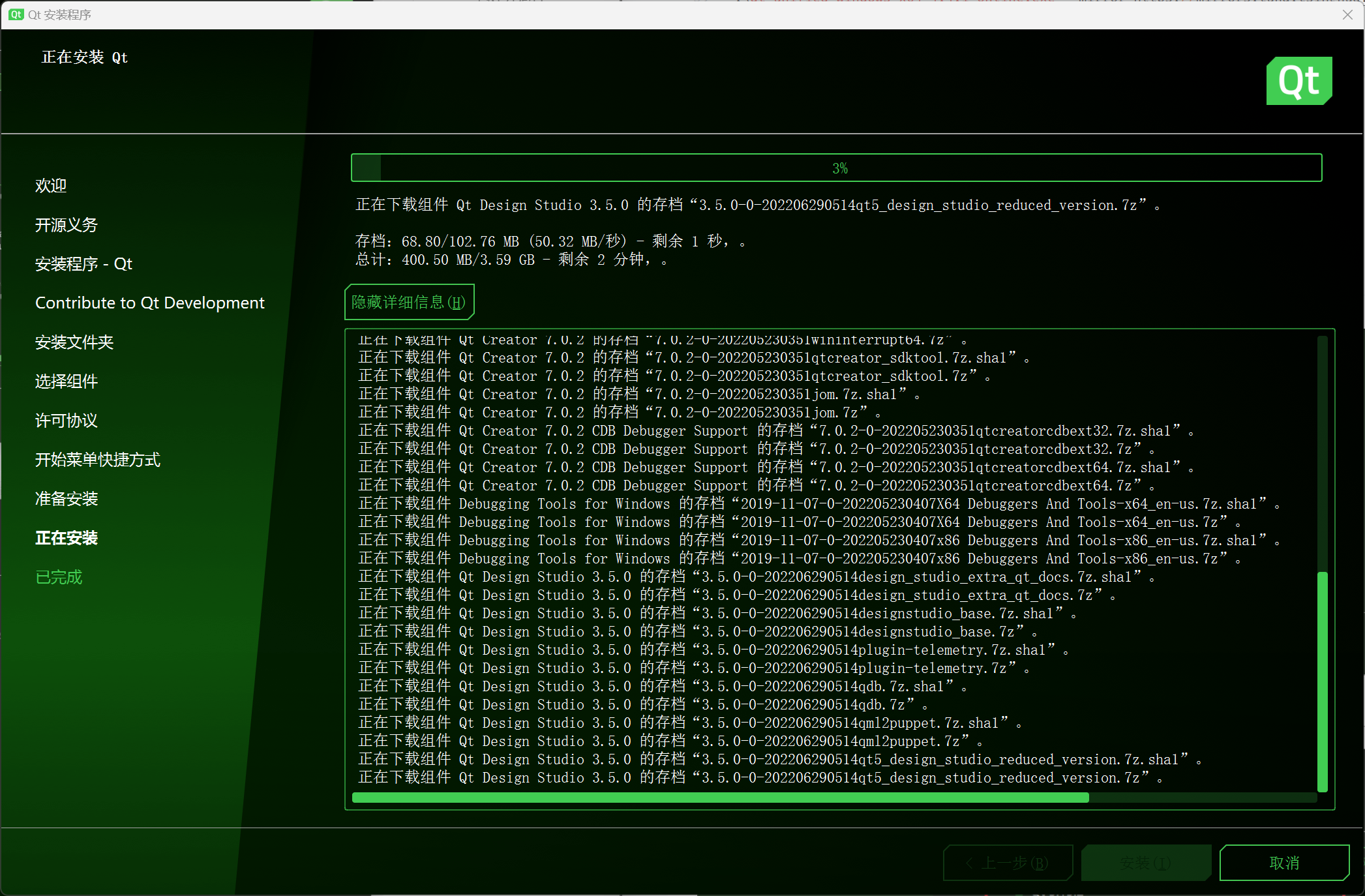Click the disabled 上一步 back button
The width and height of the screenshot is (1365, 896).
tap(1008, 863)
